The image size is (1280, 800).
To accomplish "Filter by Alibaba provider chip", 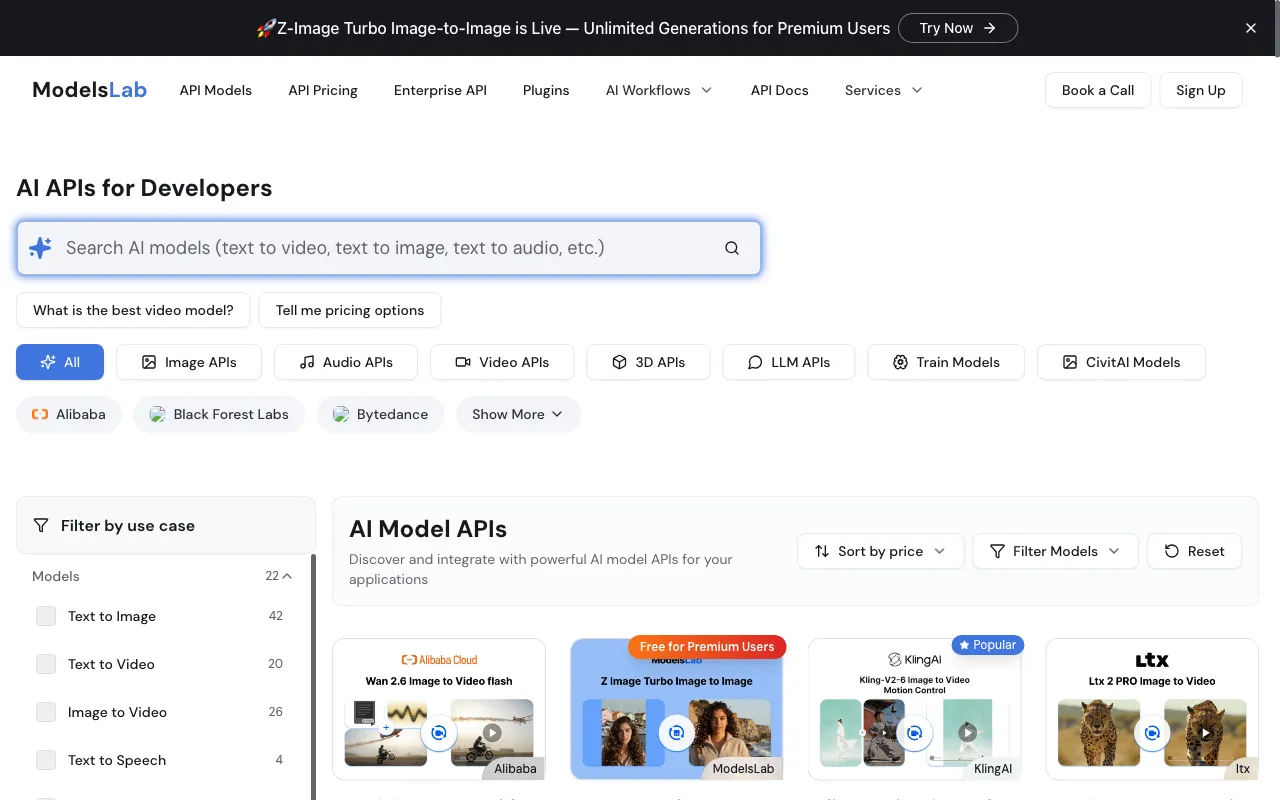I will pyautogui.click(x=68, y=414).
